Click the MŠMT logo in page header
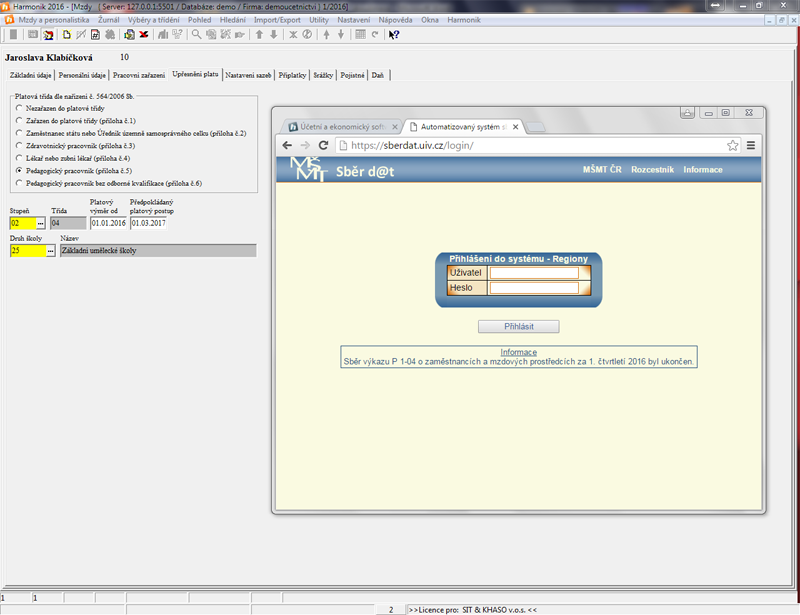The image size is (800, 615). [x=308, y=169]
